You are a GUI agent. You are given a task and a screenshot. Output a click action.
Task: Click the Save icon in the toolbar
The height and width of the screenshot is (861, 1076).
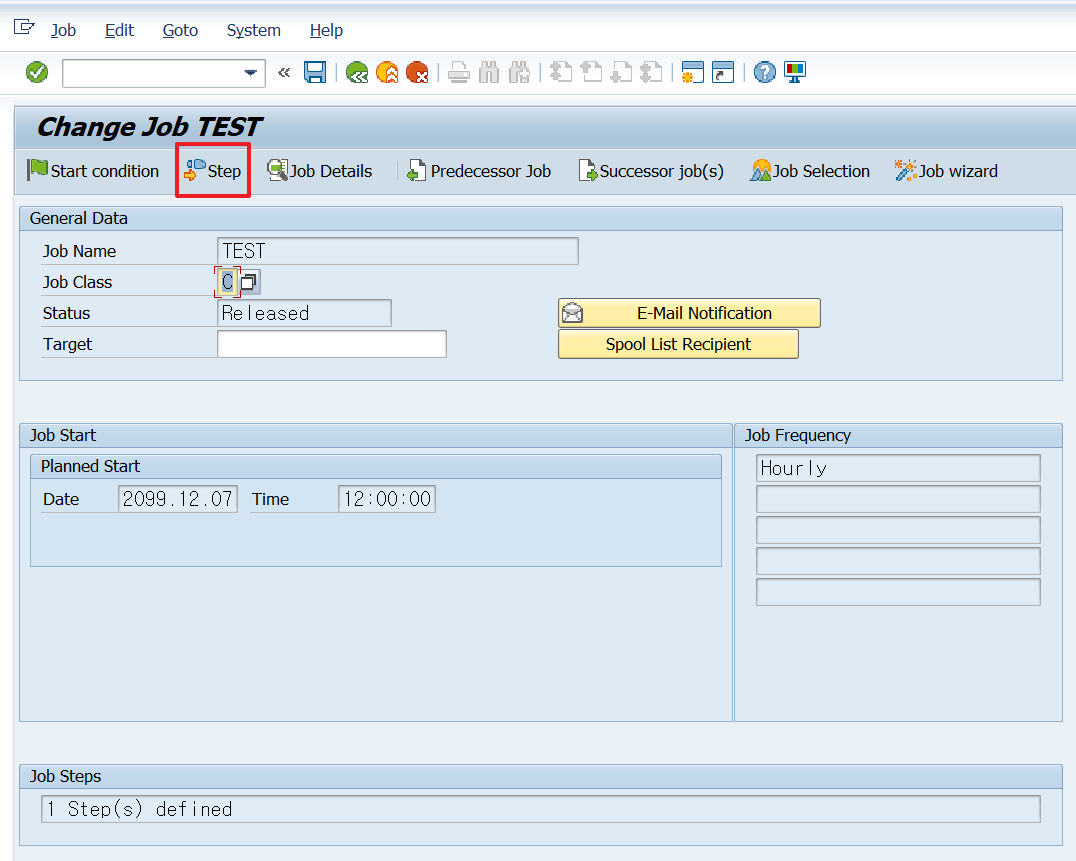pos(315,72)
